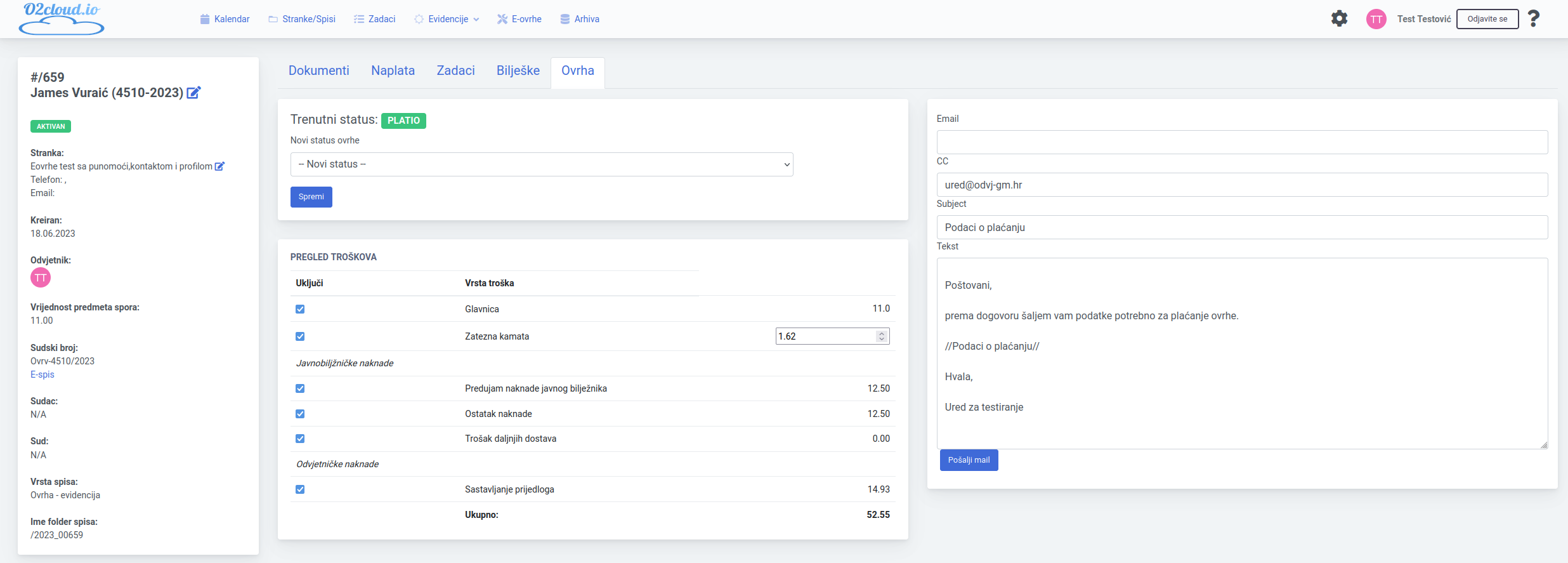1568x563 pixels.
Task: Open the E-spis link
Action: pyautogui.click(x=42, y=374)
